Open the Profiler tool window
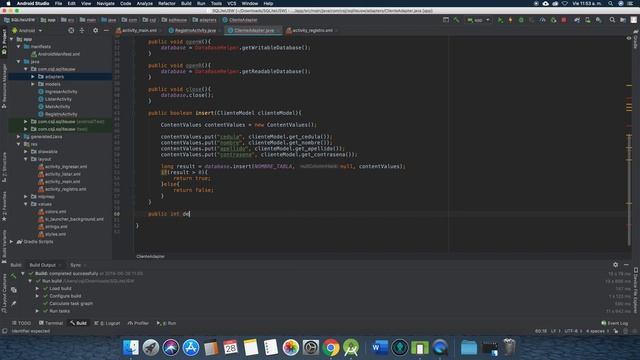The width and height of the screenshot is (640, 360). click(138, 323)
